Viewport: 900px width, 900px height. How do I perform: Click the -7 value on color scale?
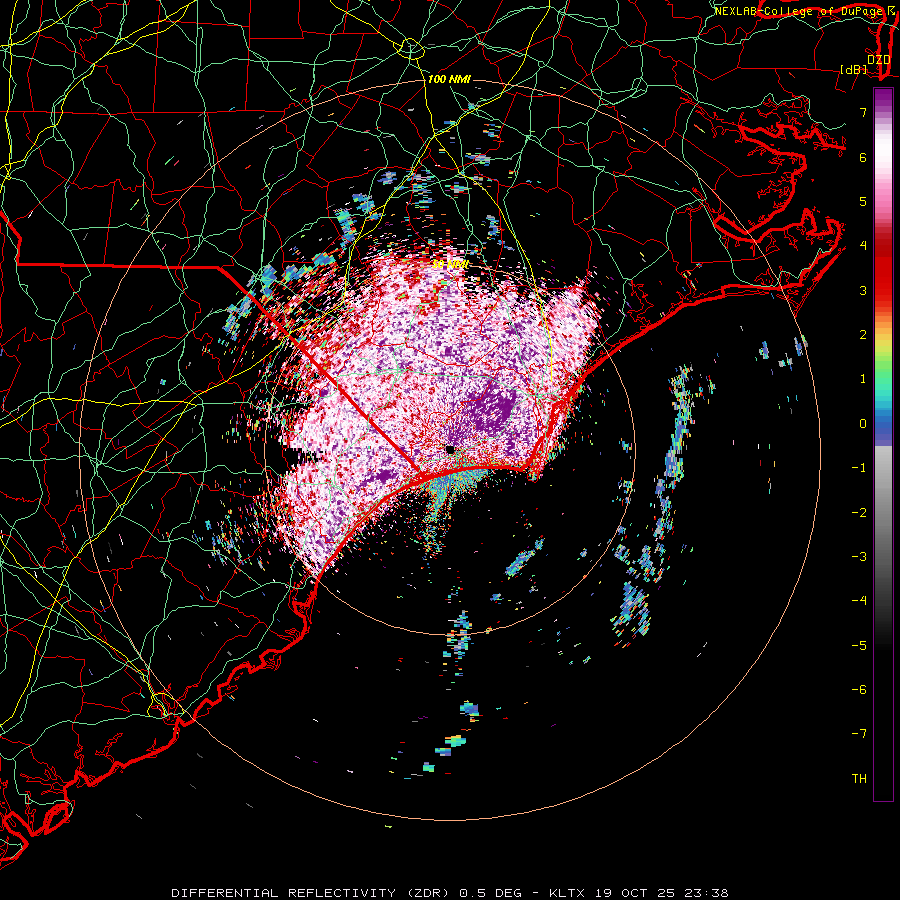(x=859, y=734)
